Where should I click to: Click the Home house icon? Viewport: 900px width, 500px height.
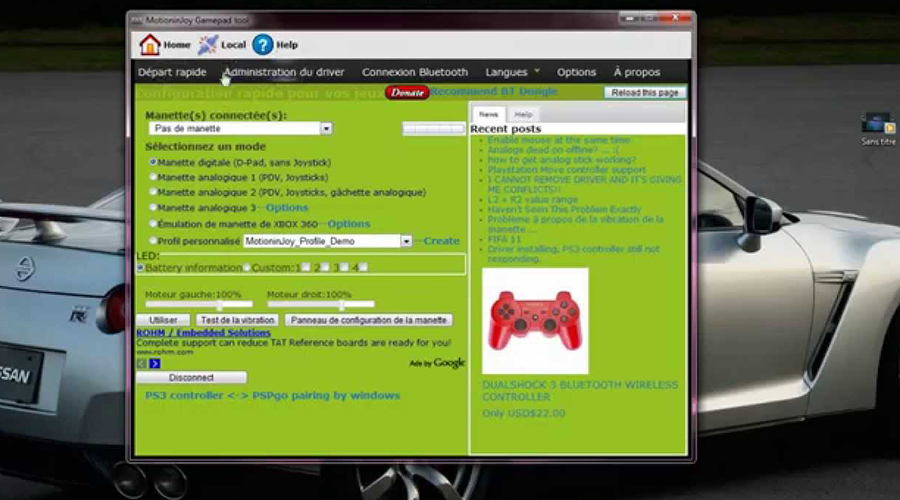point(150,45)
